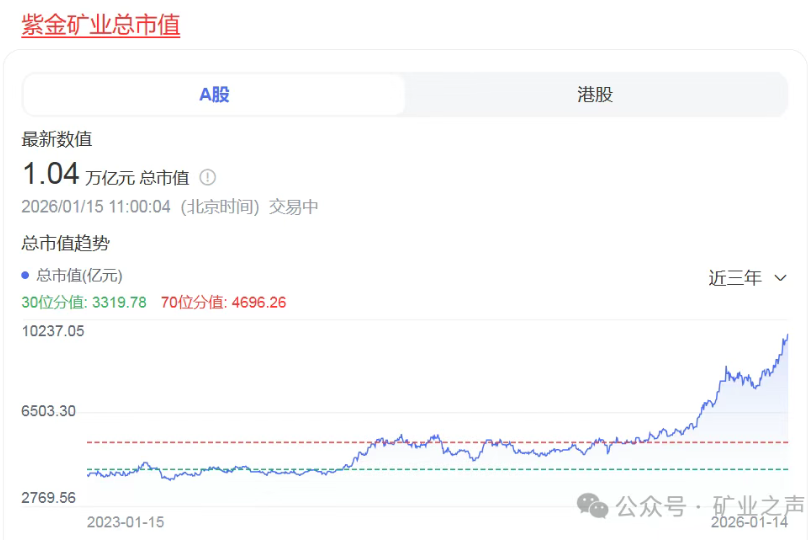The image size is (808, 541).
Task: Open the 紫金矿业总市值 title link
Action: pyautogui.click(x=101, y=25)
